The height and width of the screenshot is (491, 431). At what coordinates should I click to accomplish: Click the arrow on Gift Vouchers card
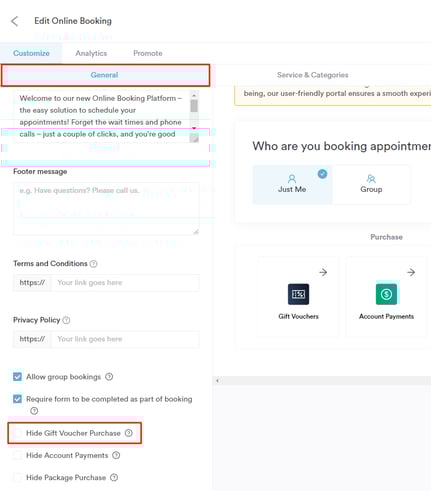pos(323,272)
